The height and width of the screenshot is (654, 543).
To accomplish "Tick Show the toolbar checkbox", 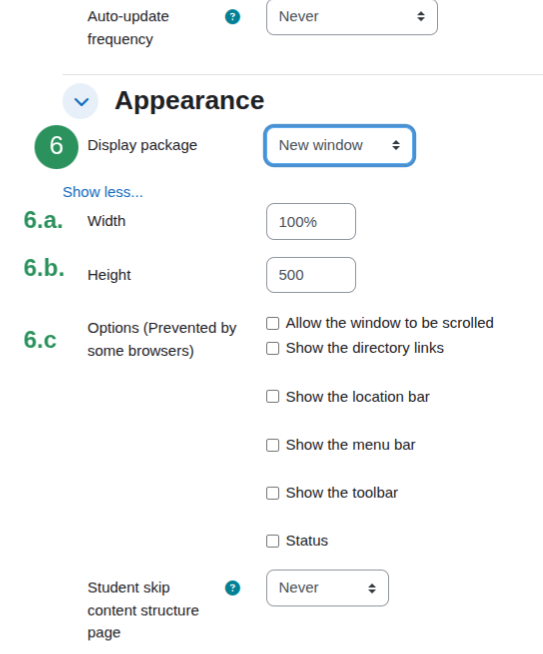I will click(273, 493).
